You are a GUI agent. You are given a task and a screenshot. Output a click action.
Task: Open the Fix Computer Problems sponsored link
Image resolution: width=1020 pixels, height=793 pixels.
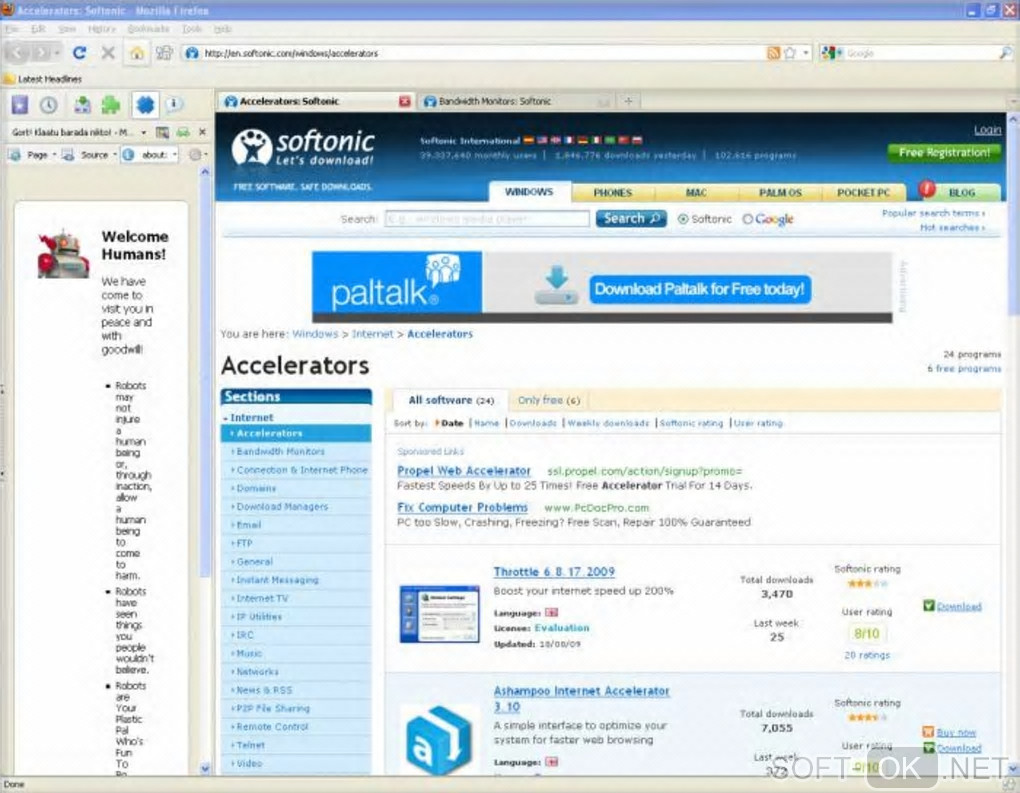click(462, 507)
